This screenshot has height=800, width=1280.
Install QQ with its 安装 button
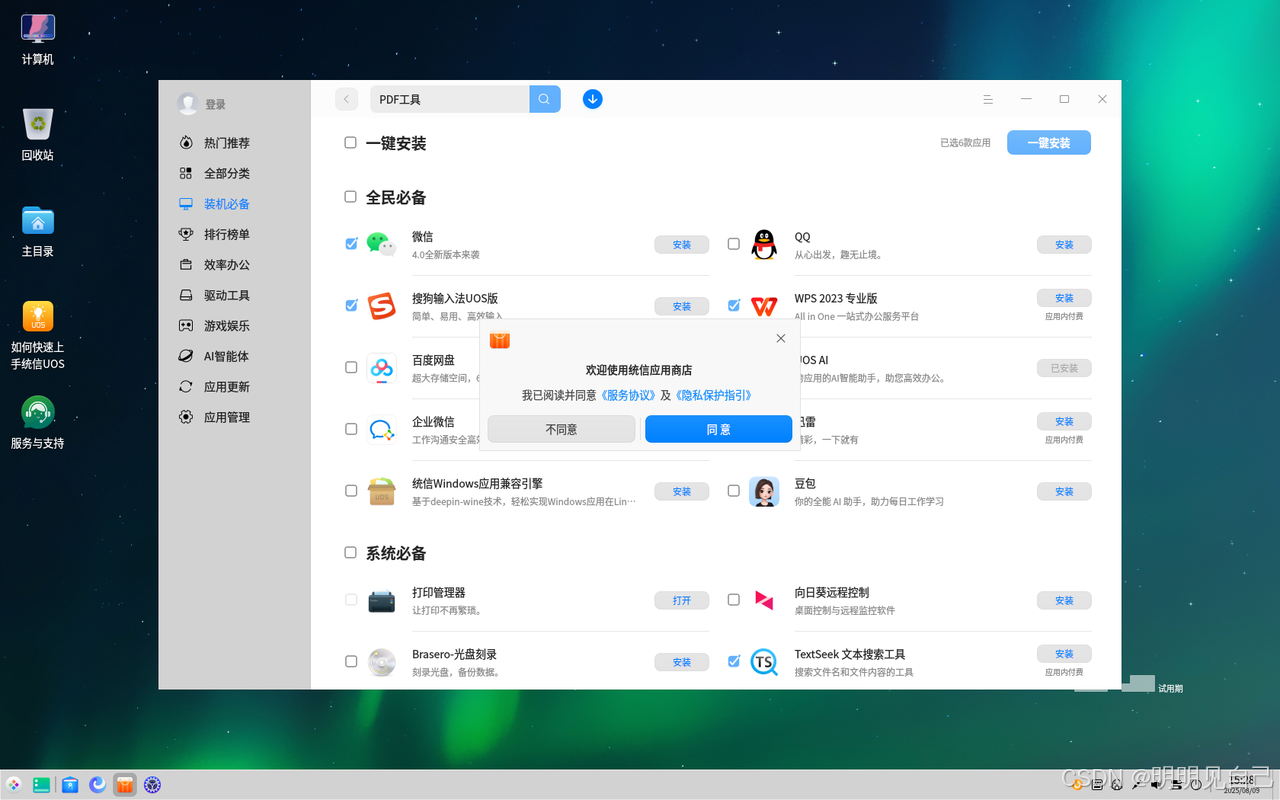(x=1064, y=245)
